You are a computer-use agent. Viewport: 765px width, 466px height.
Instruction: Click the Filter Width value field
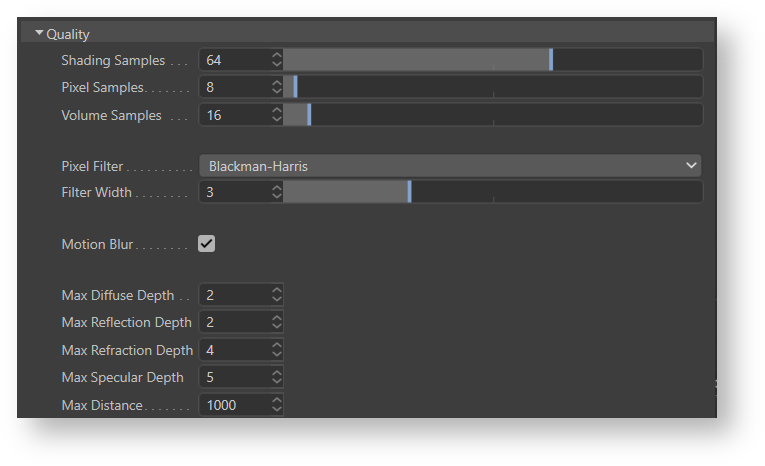click(x=235, y=192)
